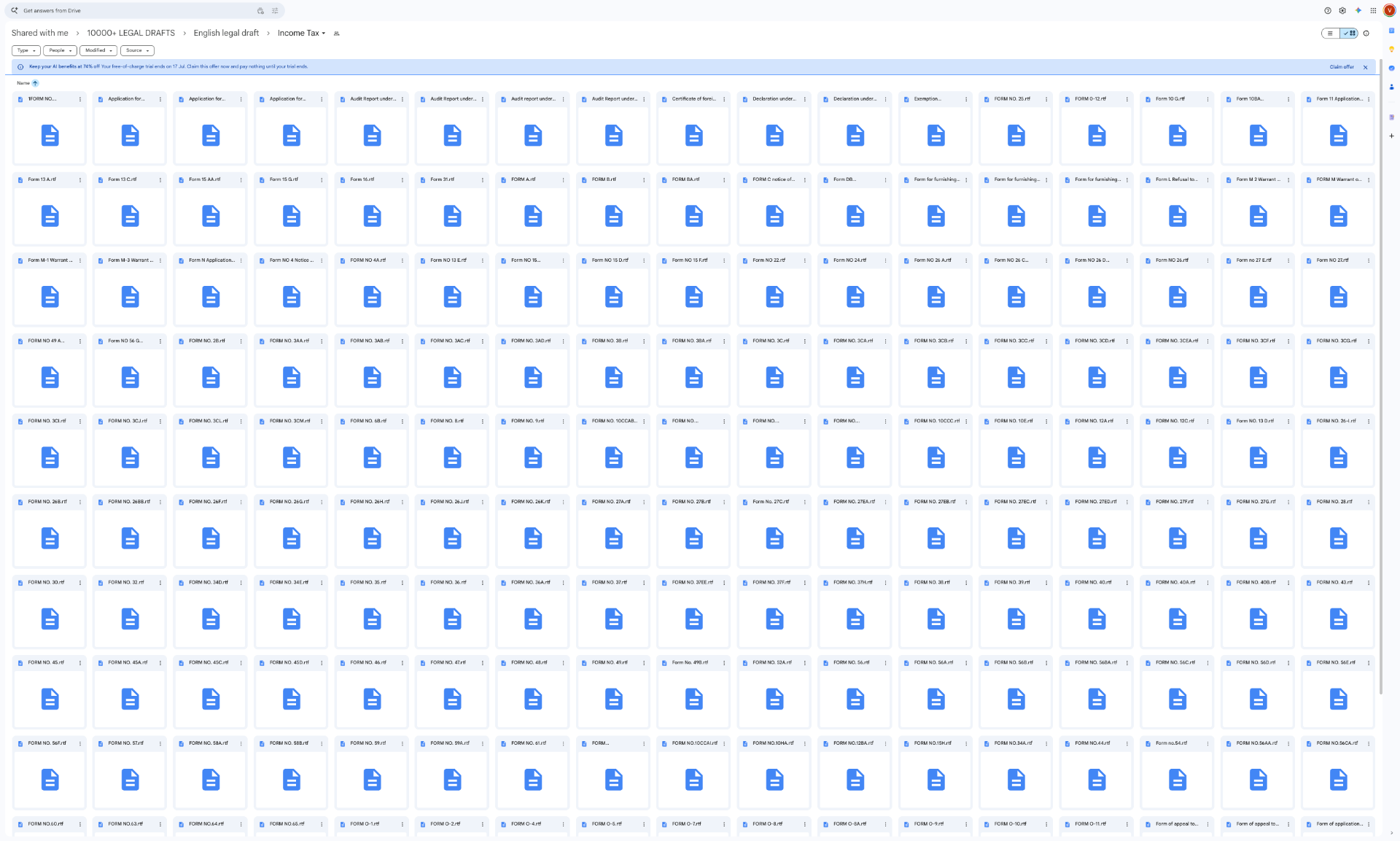Open the Settings gear
The height and width of the screenshot is (841, 1400).
[1342, 11]
